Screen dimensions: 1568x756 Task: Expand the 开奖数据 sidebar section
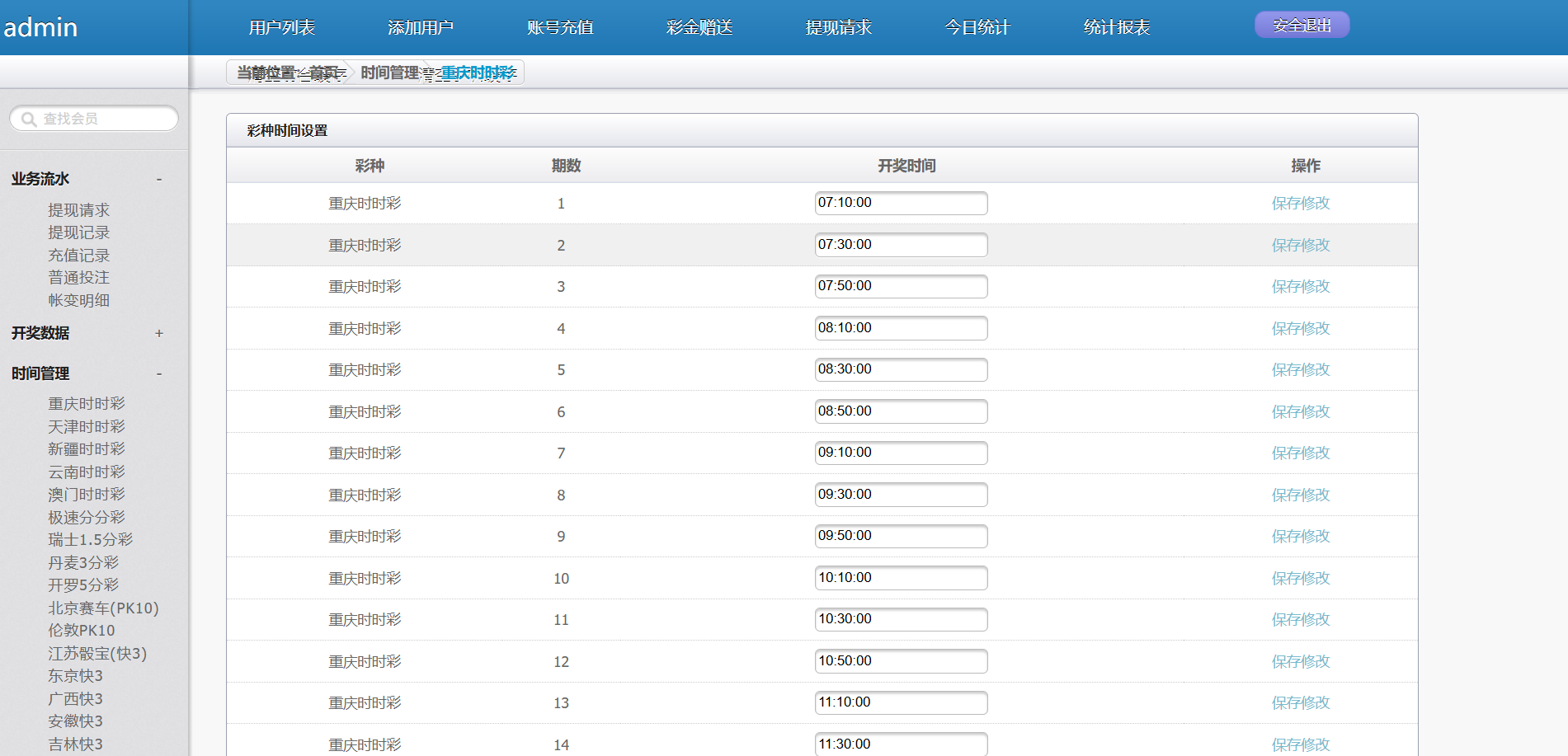coord(159,334)
